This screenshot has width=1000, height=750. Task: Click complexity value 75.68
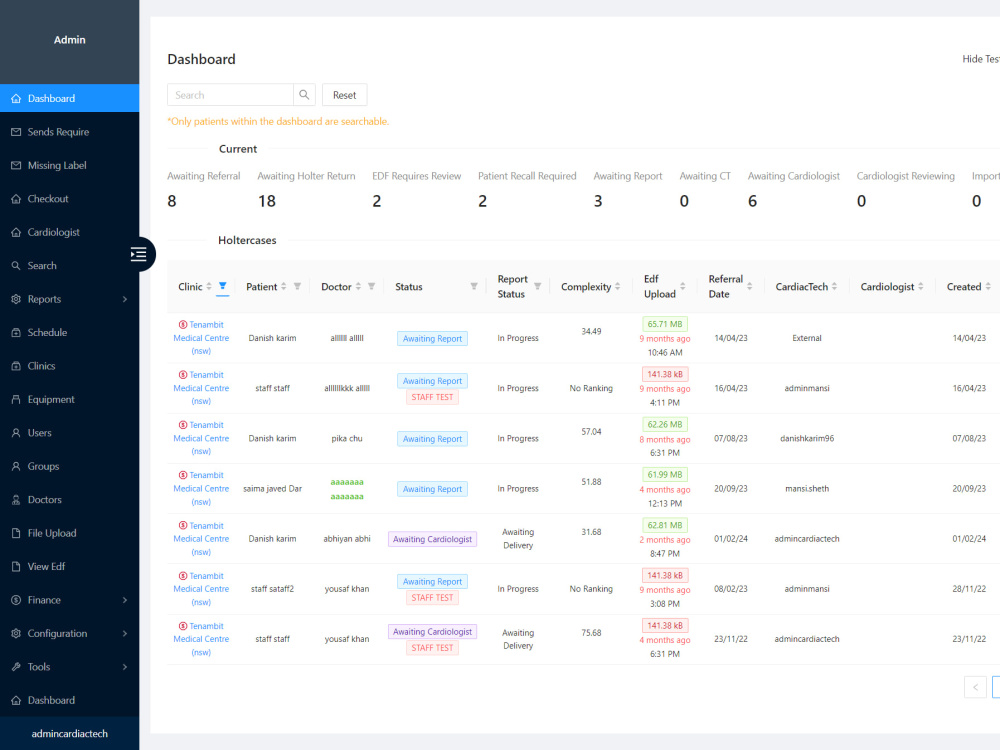click(591, 633)
